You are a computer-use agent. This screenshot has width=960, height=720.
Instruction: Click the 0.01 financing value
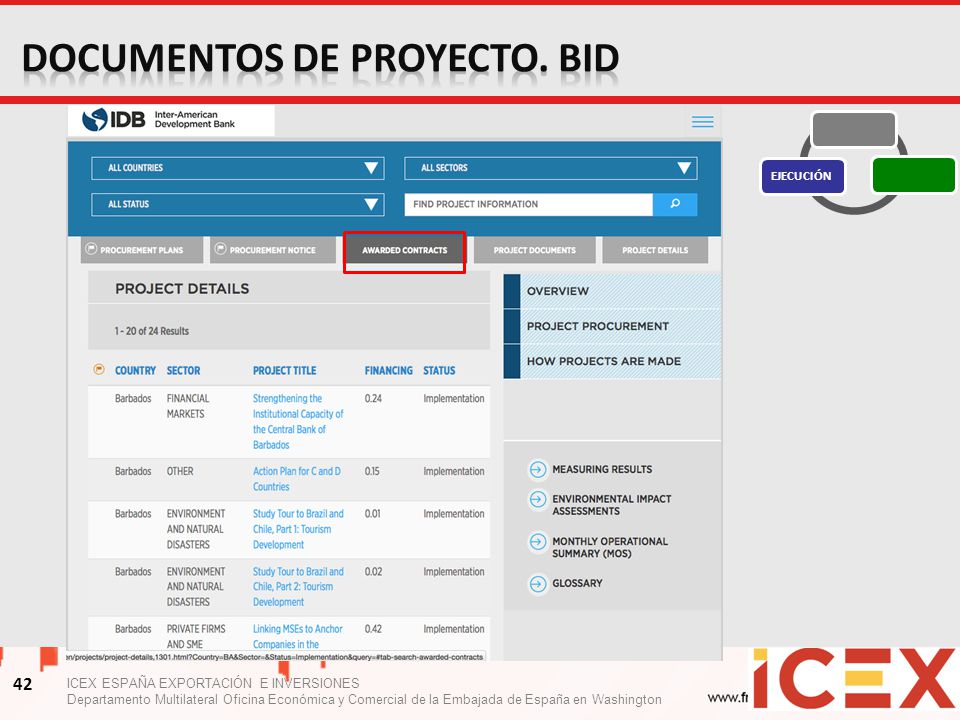click(x=372, y=514)
